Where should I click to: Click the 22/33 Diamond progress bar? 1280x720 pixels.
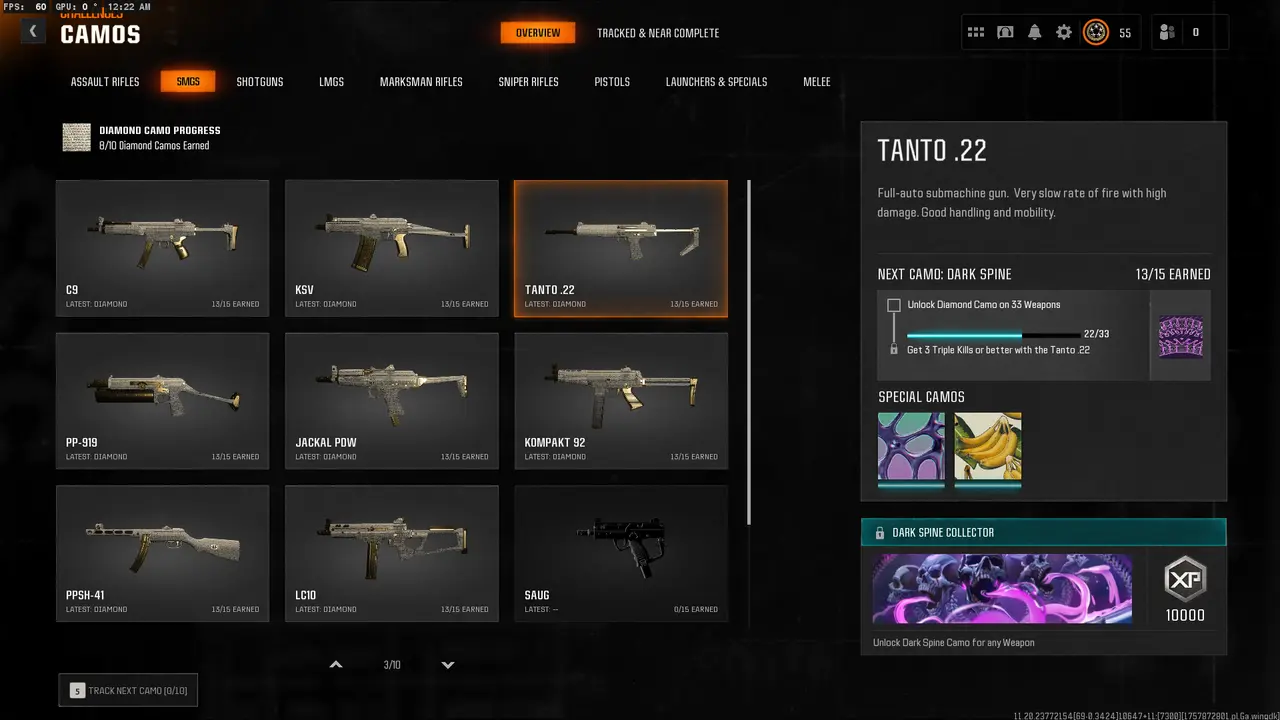click(x=994, y=335)
